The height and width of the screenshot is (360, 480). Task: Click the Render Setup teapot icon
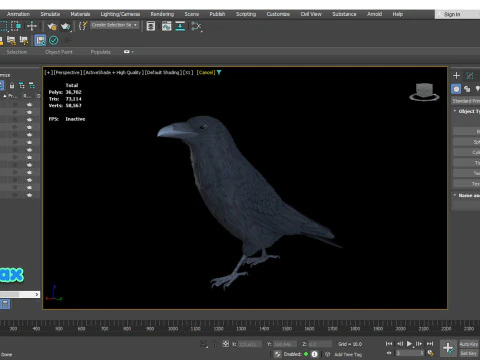(x=52, y=26)
